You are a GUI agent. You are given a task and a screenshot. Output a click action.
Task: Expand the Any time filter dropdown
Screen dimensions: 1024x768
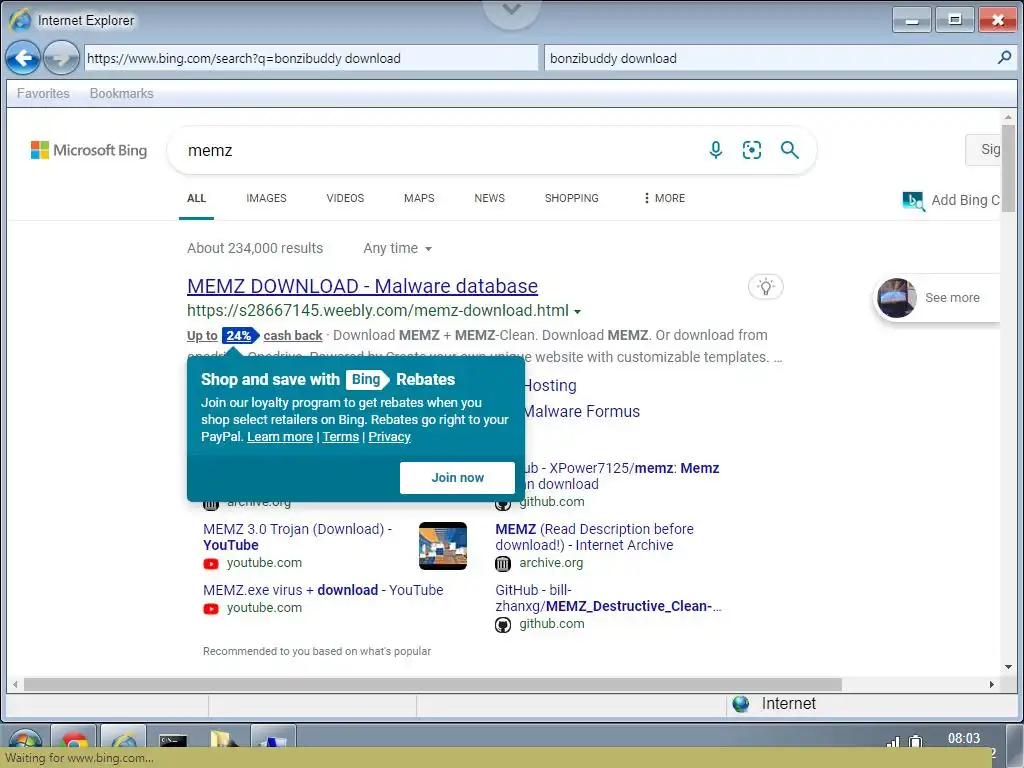click(x=398, y=249)
